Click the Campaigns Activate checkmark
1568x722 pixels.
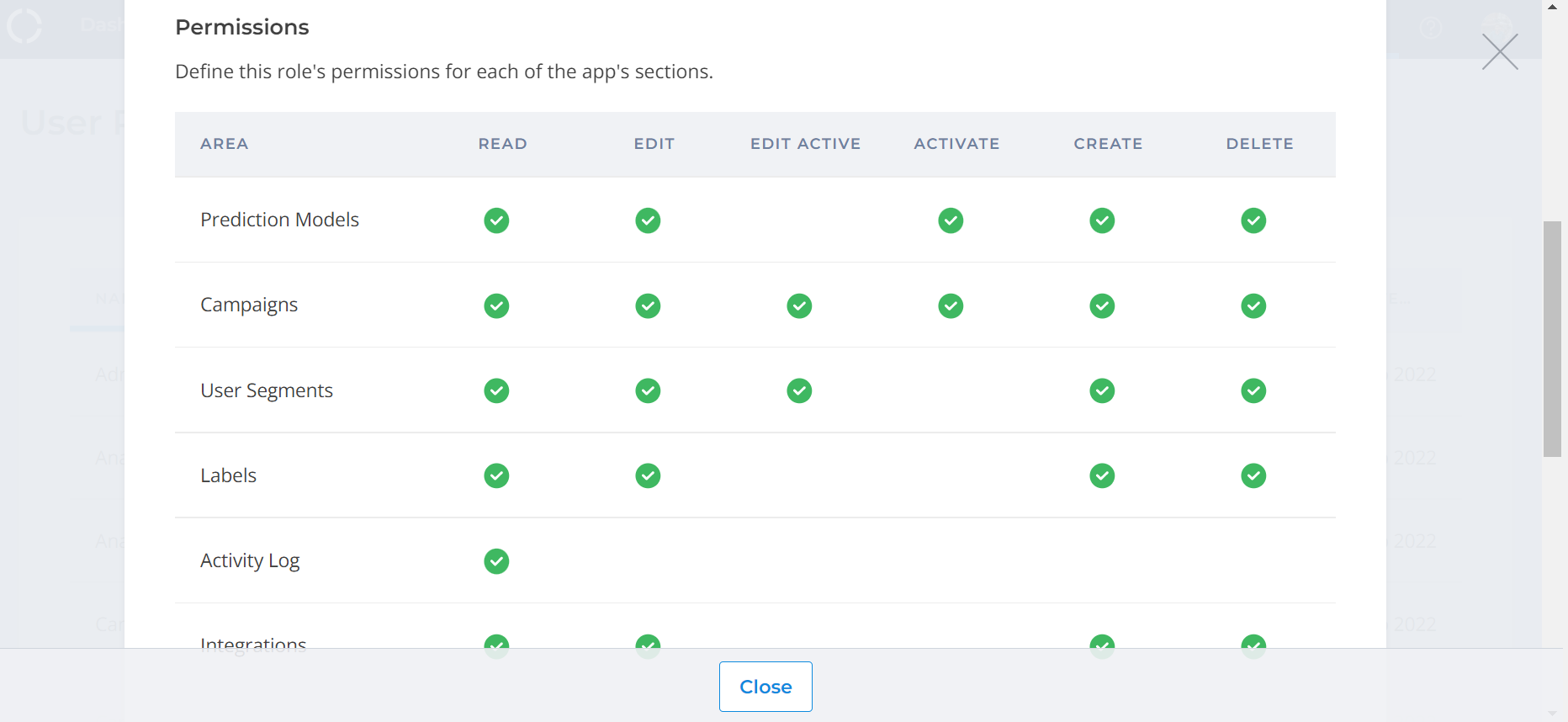951,305
